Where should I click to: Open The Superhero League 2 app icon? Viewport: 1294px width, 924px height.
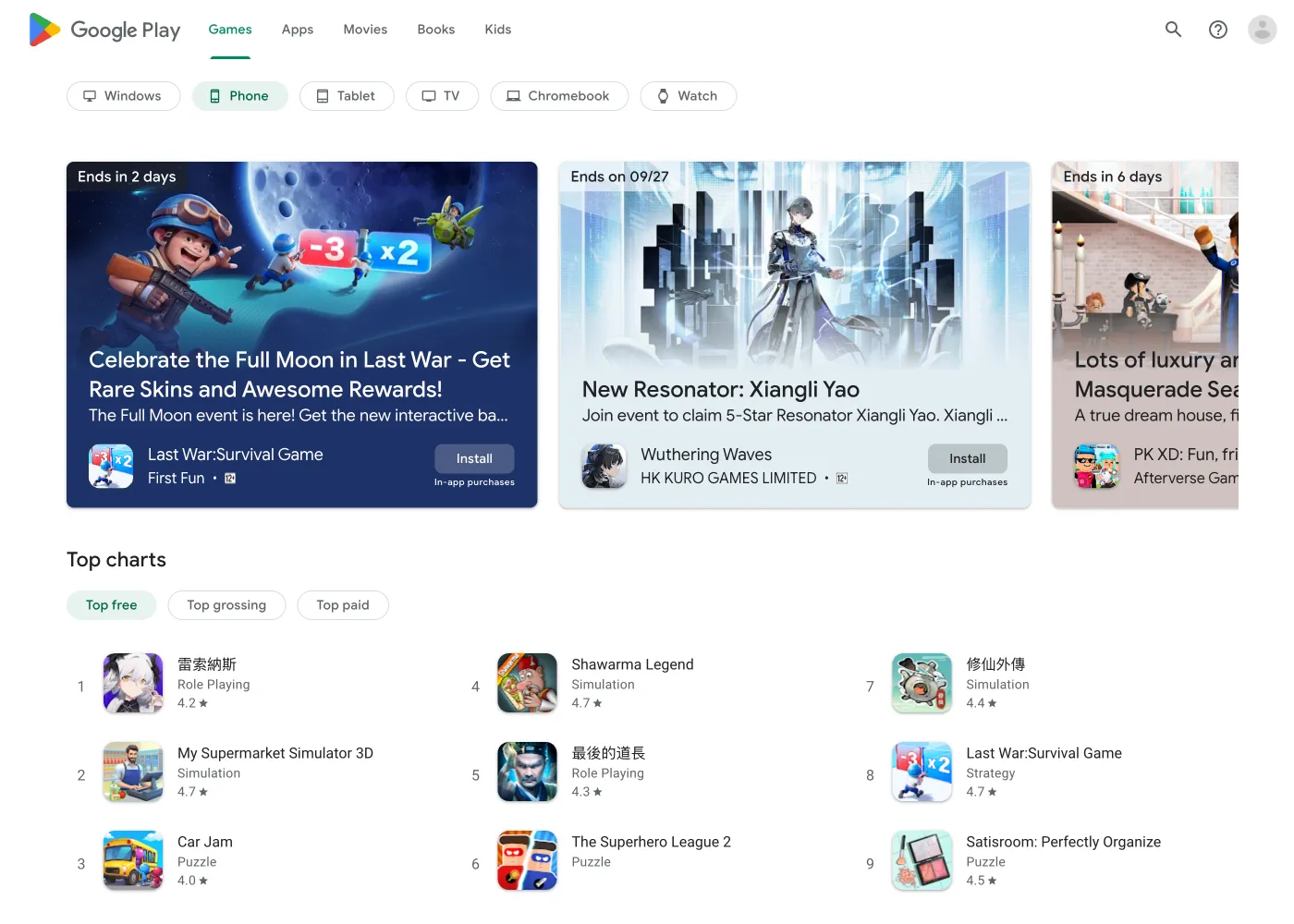coord(527,860)
